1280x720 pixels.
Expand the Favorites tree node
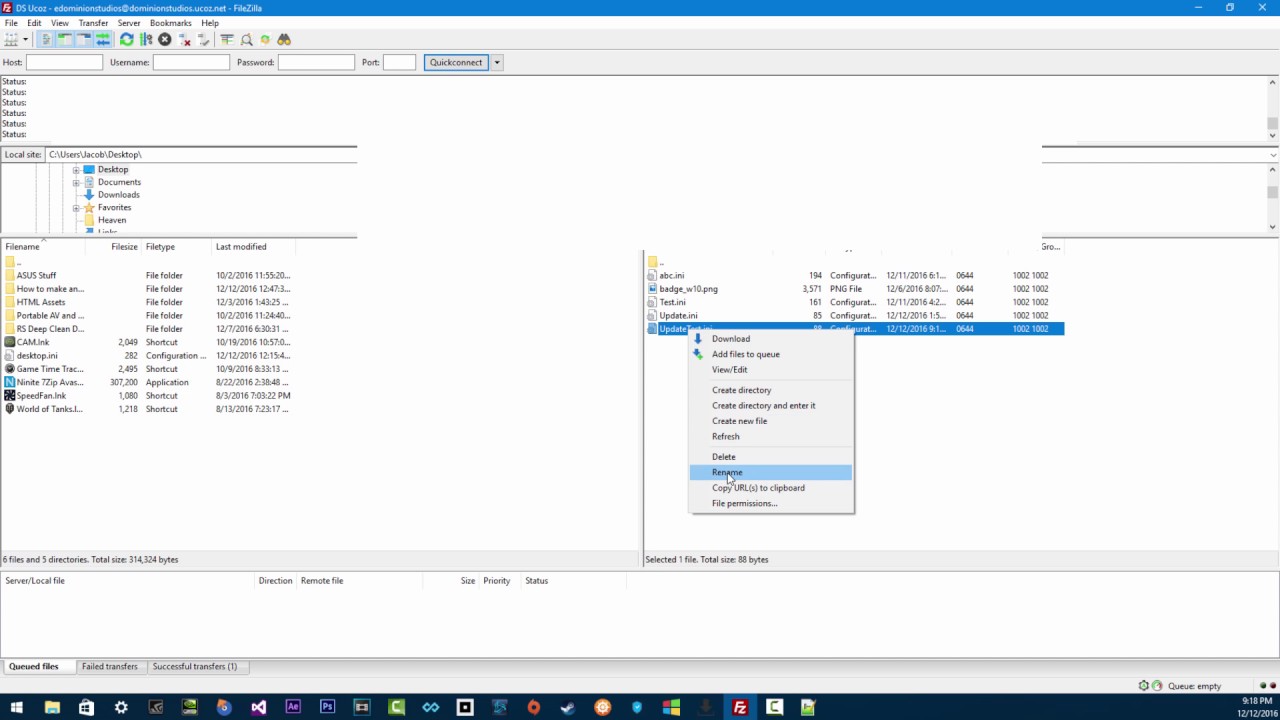(76, 208)
